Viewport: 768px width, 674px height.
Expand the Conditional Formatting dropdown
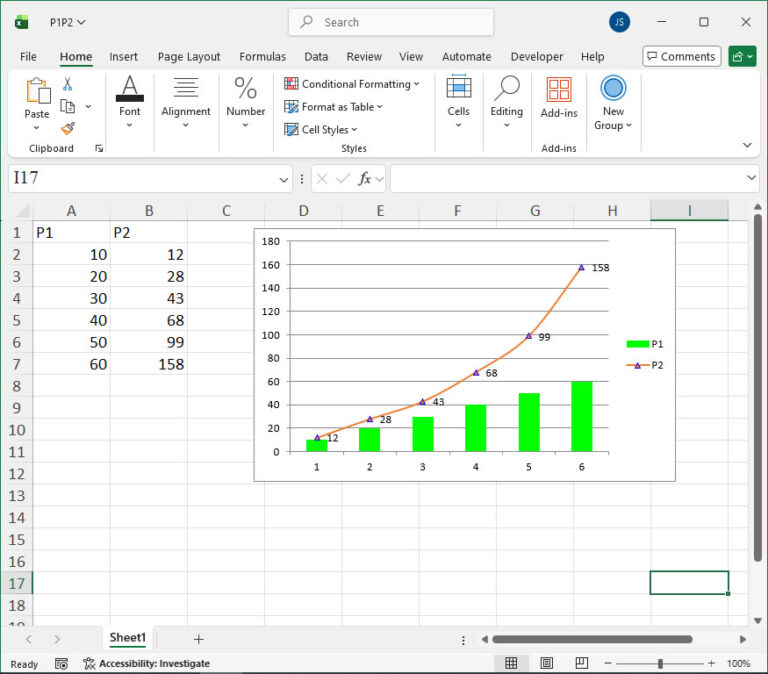(416, 84)
